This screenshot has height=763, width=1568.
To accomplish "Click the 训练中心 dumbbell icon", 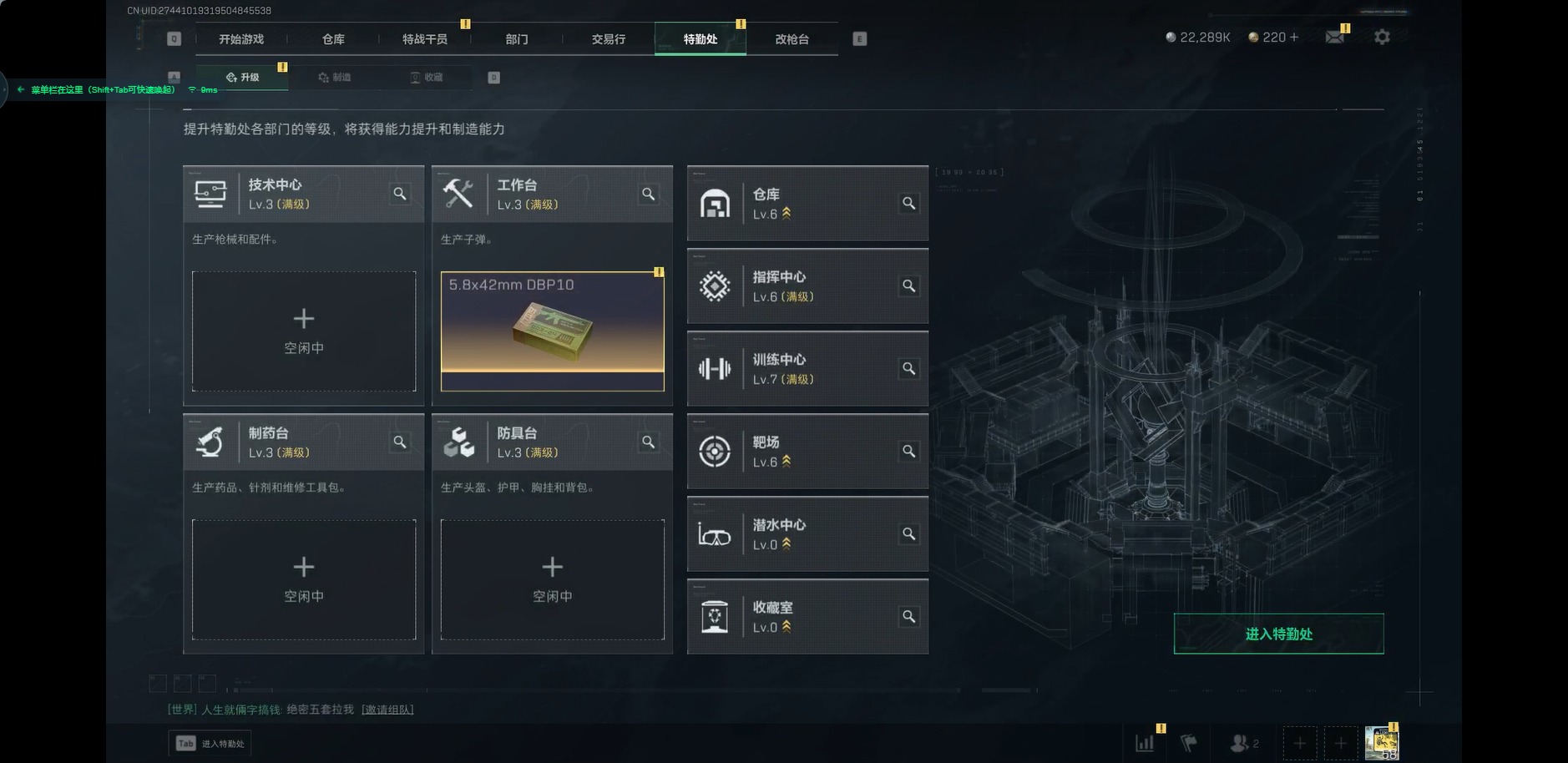I will 715,369.
